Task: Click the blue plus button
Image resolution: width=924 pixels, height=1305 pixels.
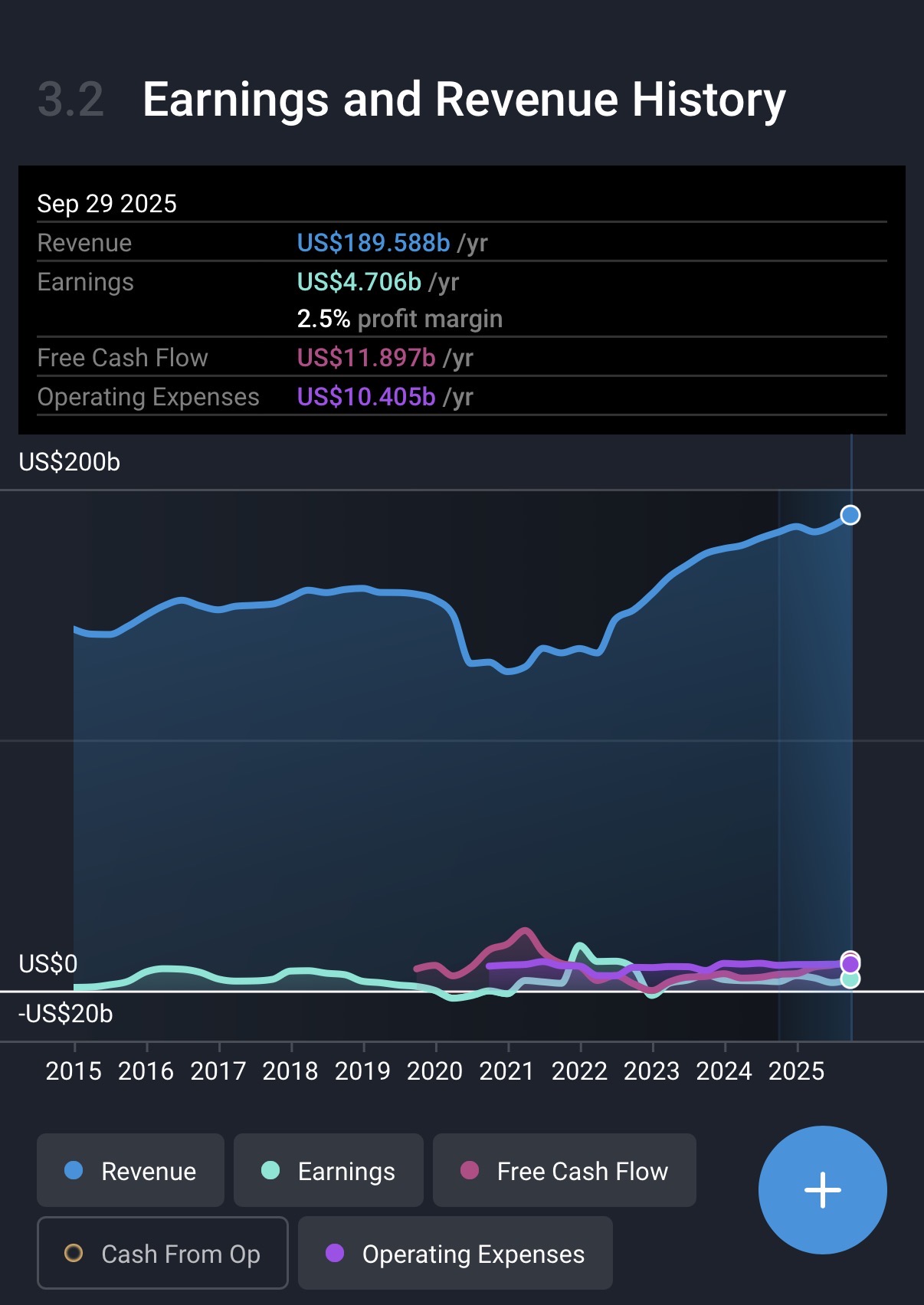Action: click(x=822, y=1189)
